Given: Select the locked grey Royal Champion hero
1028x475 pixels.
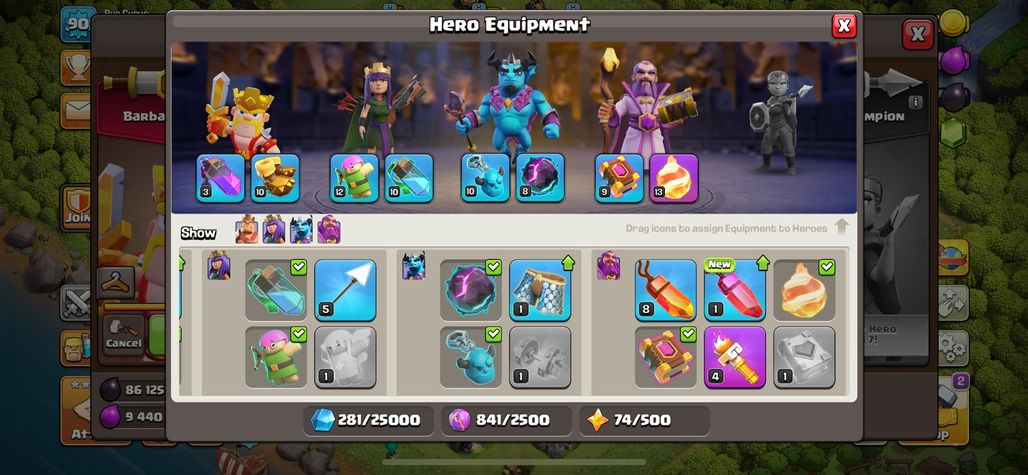Looking at the screenshot, I should (x=778, y=123).
